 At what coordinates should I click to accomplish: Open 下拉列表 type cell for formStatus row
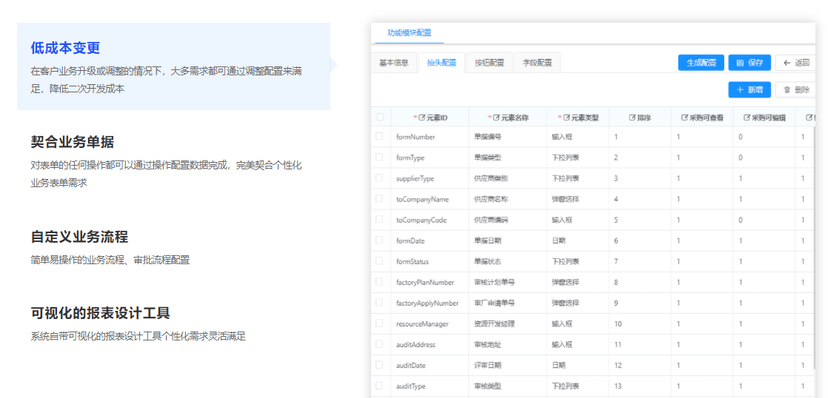[x=578, y=261]
